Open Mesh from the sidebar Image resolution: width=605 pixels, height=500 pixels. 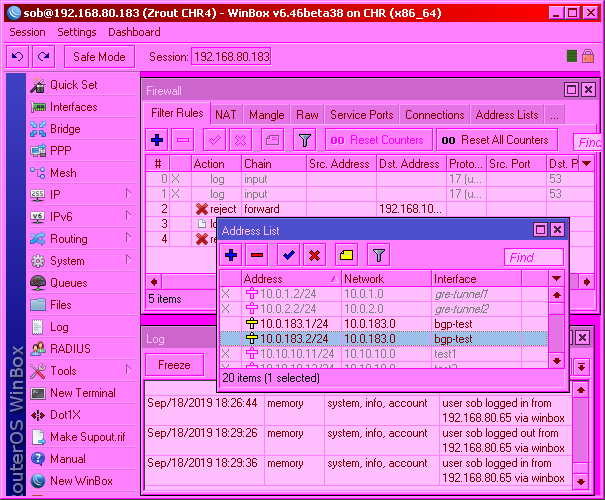pos(83,173)
